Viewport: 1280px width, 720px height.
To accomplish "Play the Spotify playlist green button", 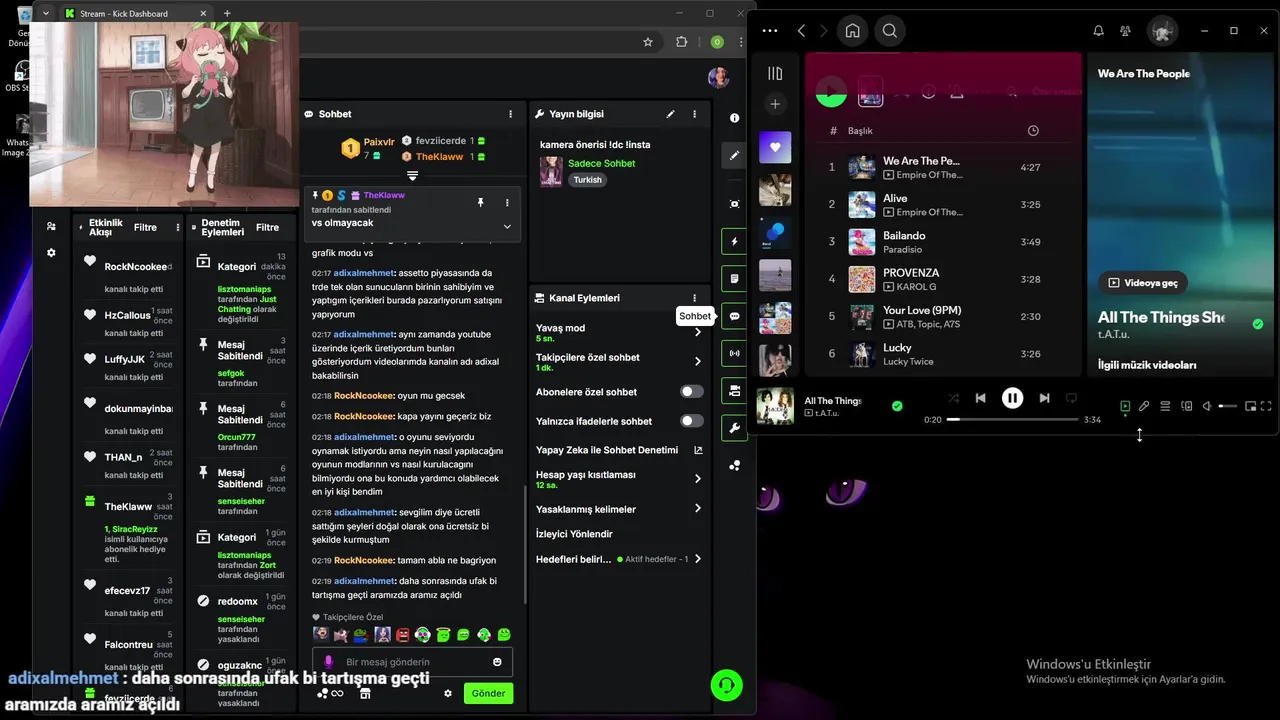I will (x=831, y=92).
